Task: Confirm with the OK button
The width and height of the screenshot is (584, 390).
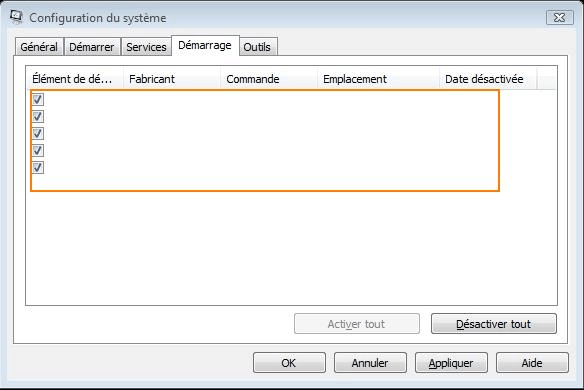Action: tap(289, 363)
